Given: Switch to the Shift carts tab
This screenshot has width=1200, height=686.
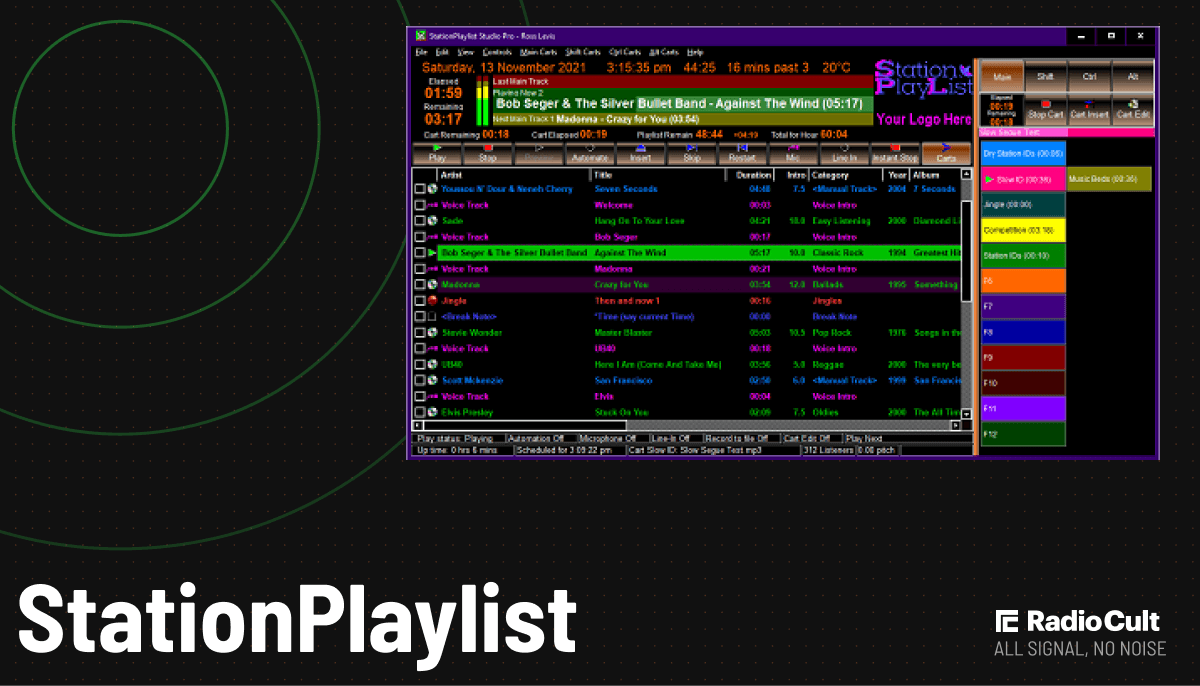Looking at the screenshot, I should coord(1045,76).
